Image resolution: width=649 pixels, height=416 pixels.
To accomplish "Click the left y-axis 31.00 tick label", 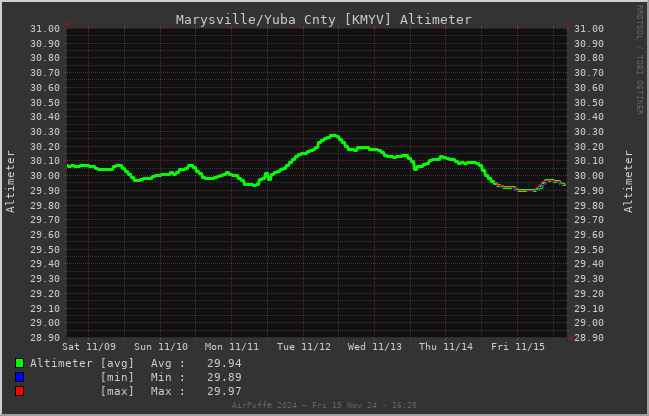I will pyautogui.click(x=45, y=29).
